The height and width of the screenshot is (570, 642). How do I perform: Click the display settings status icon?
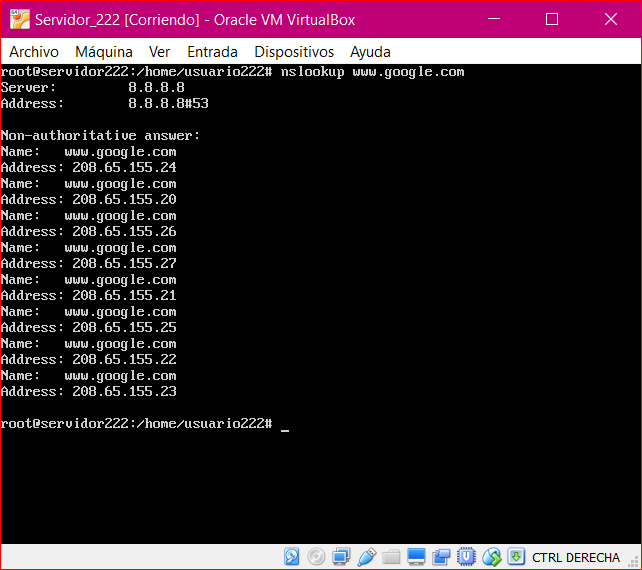pos(416,557)
